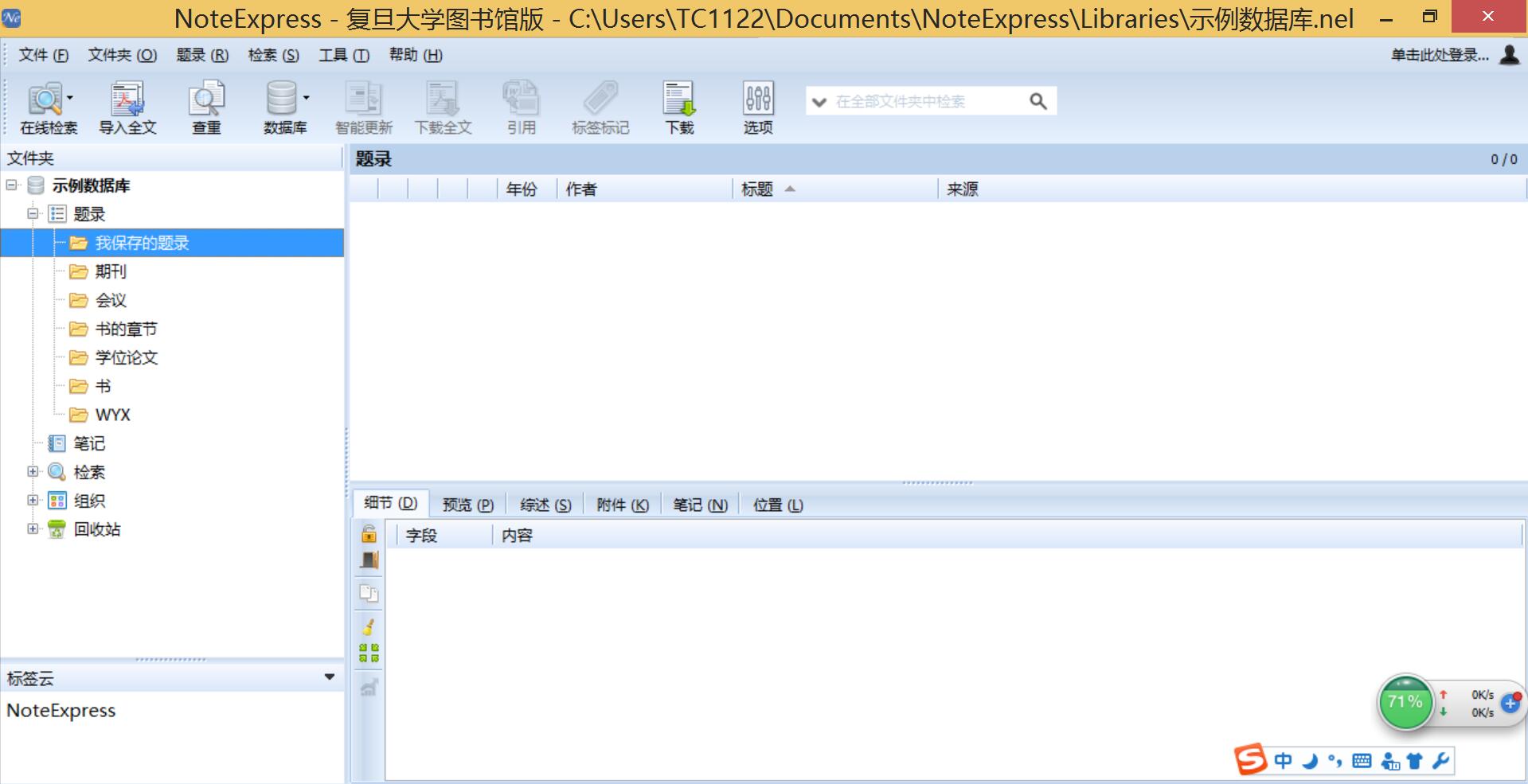
Task: Select the 学位论文 folder
Action: [127, 357]
